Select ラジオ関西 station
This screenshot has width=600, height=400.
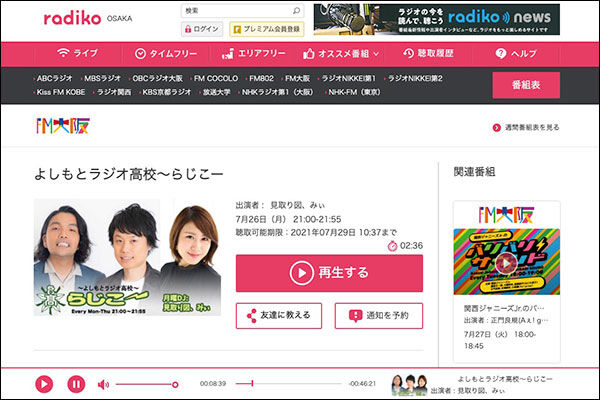[113, 92]
